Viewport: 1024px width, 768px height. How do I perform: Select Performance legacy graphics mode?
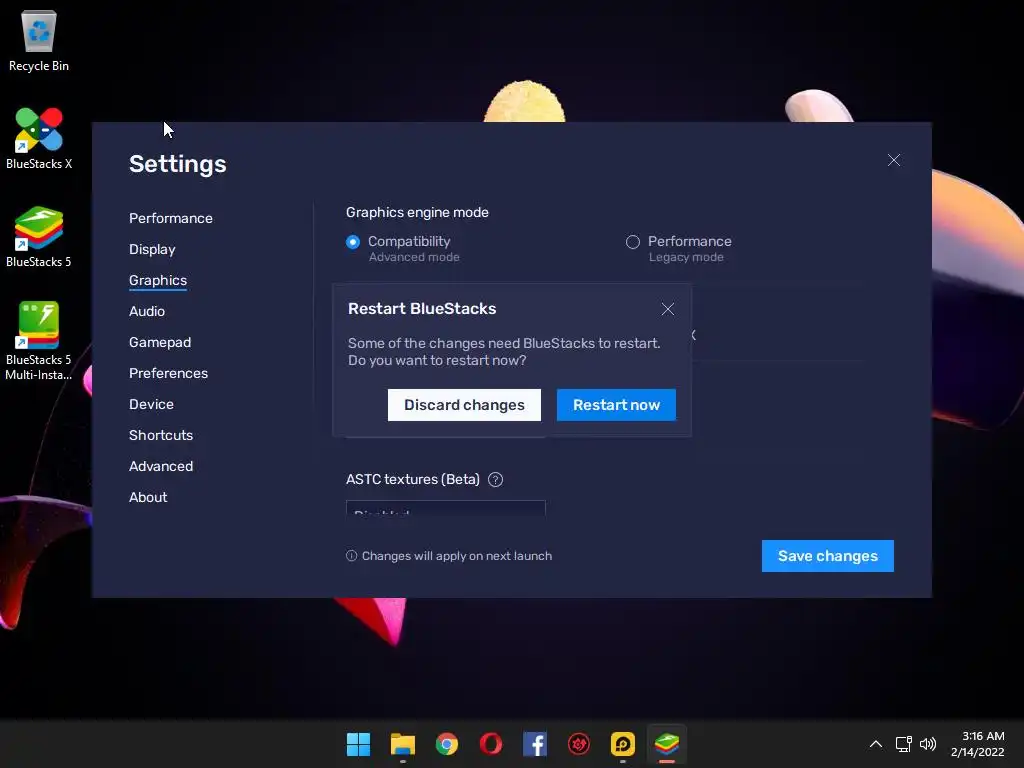click(x=632, y=242)
